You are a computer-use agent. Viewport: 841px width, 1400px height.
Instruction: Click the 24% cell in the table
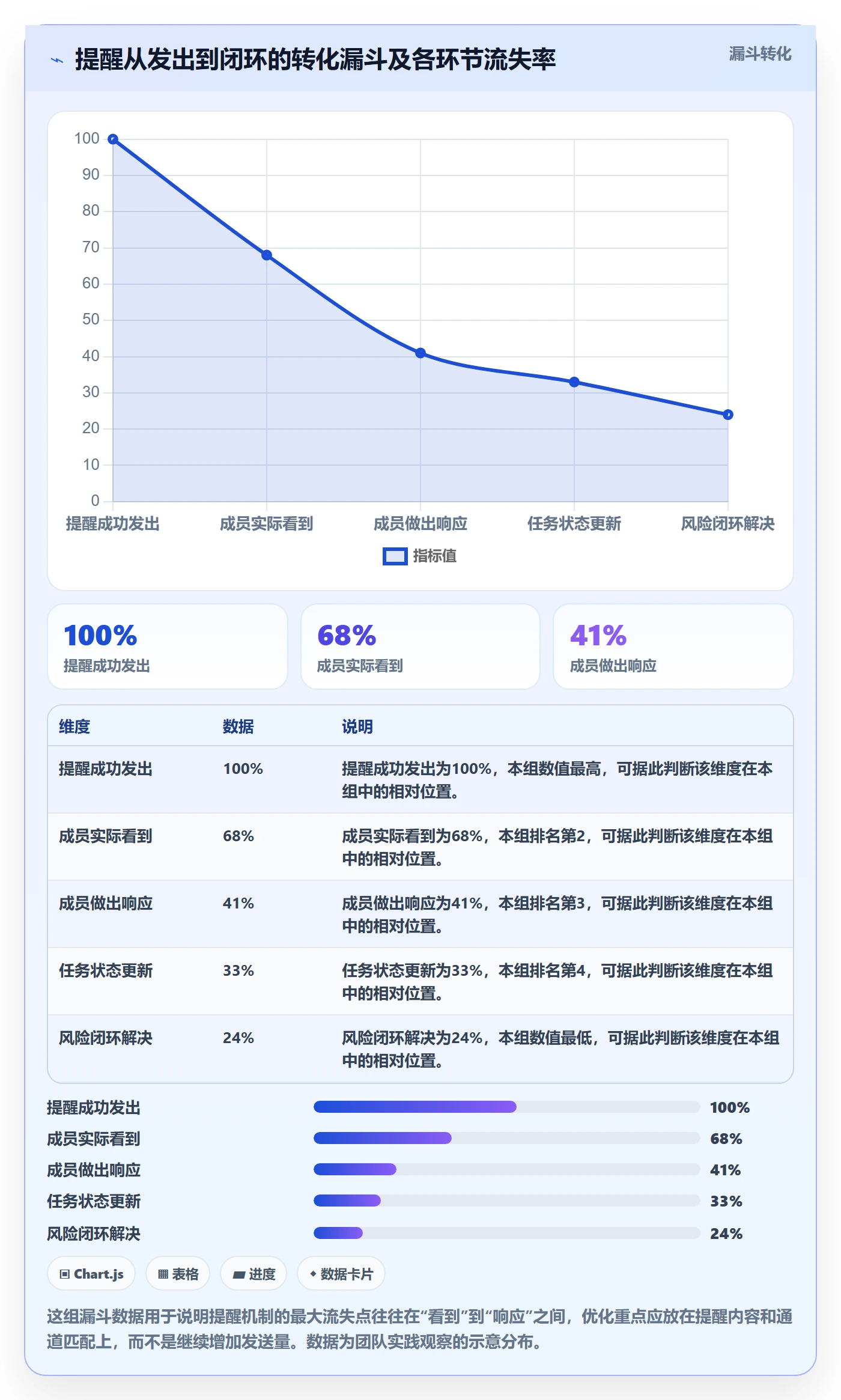point(238,1038)
